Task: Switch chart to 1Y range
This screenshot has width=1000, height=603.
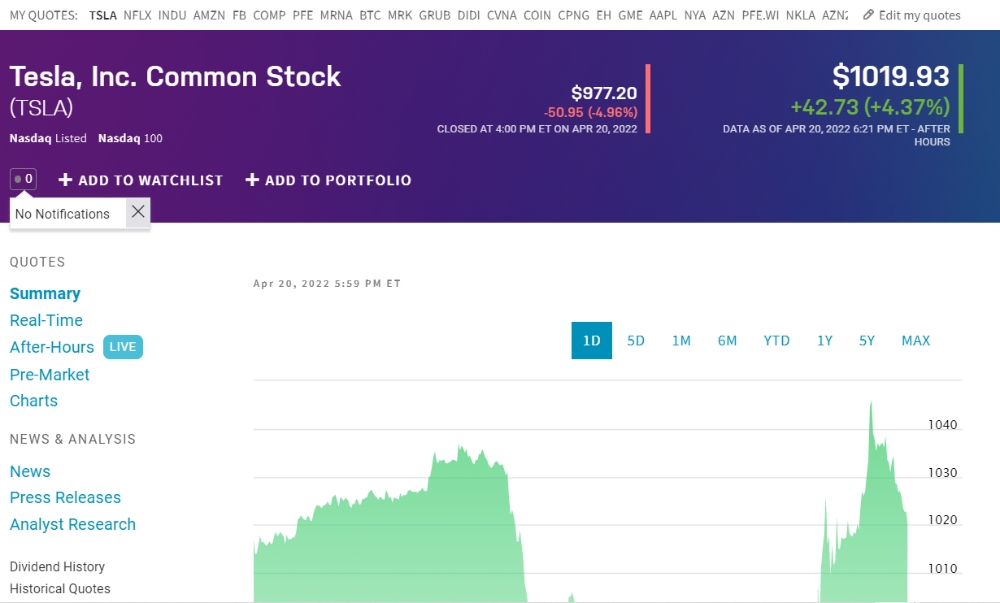Action: click(x=825, y=340)
